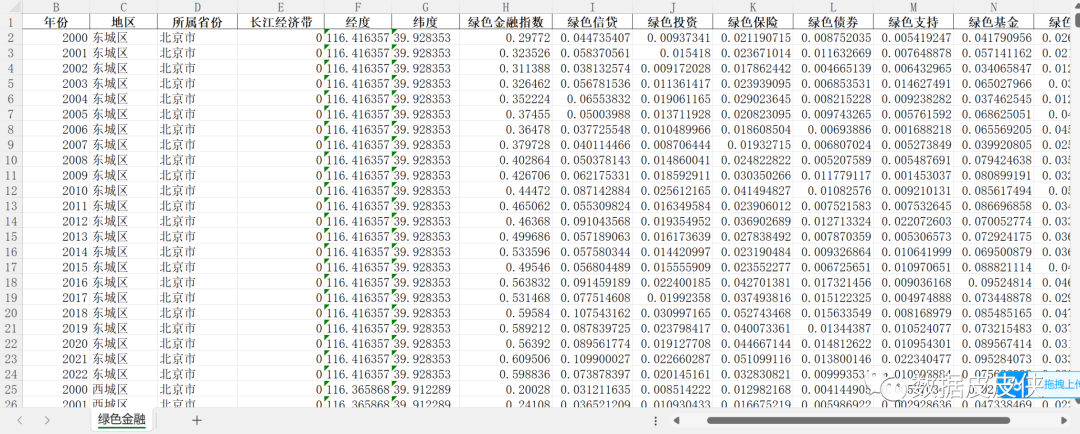Click the 长江经济带 header cell
The width and height of the screenshot is (1080, 434).
pyautogui.click(x=281, y=21)
